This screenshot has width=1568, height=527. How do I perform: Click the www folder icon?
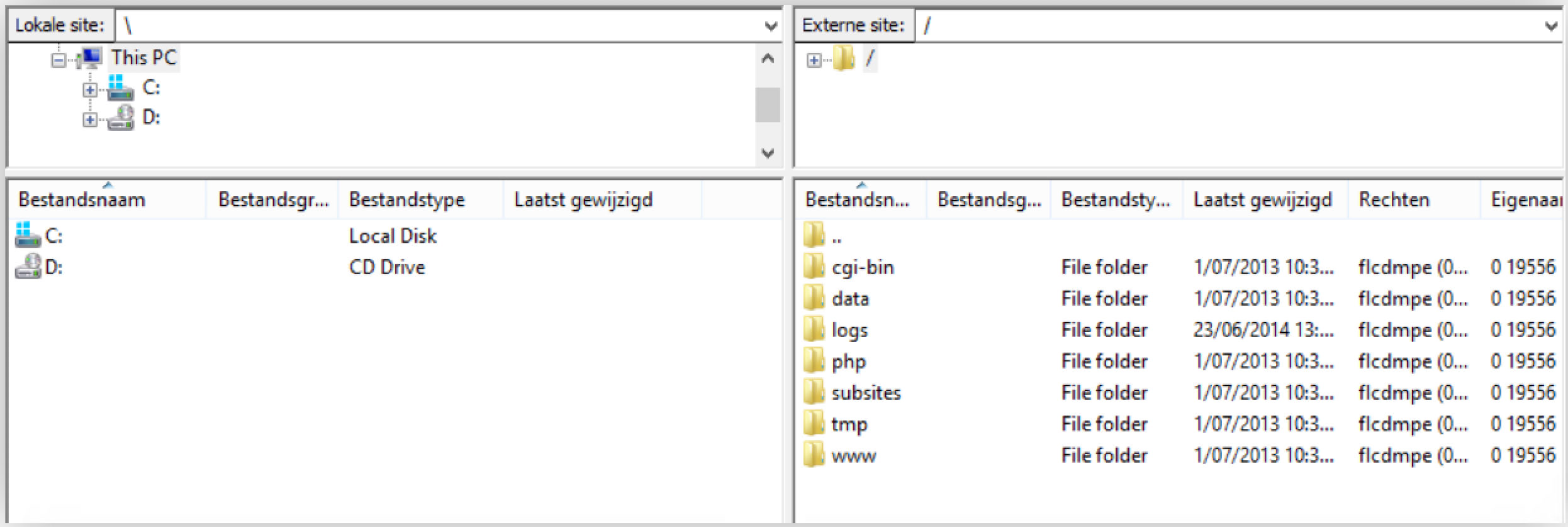click(814, 455)
